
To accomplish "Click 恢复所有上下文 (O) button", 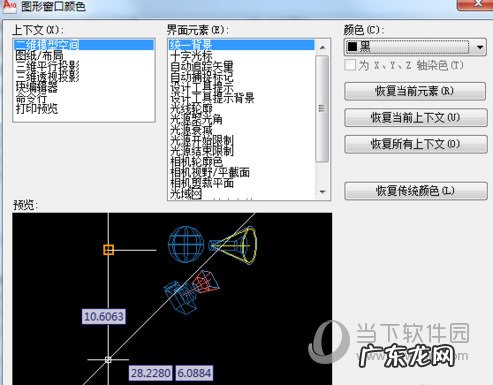I will click(416, 144).
